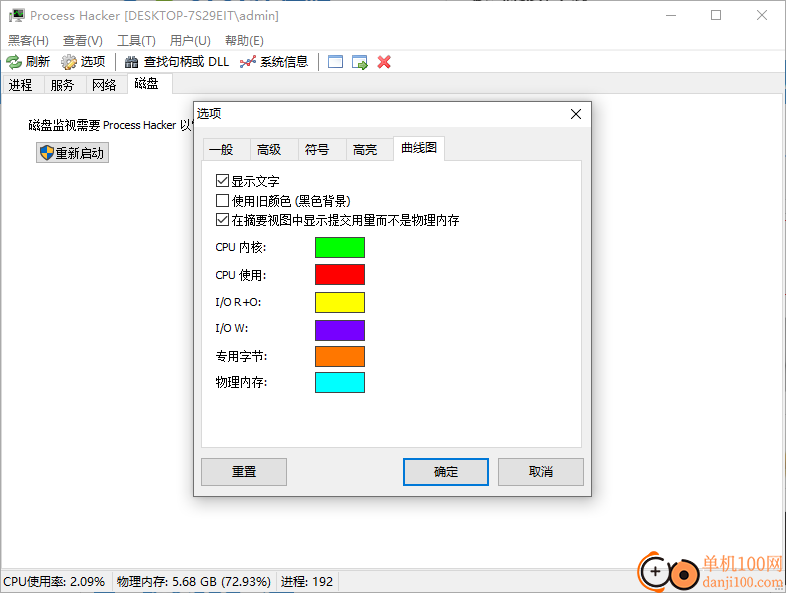Open the 工具(T) menu
The image size is (786, 593).
click(x=136, y=41)
